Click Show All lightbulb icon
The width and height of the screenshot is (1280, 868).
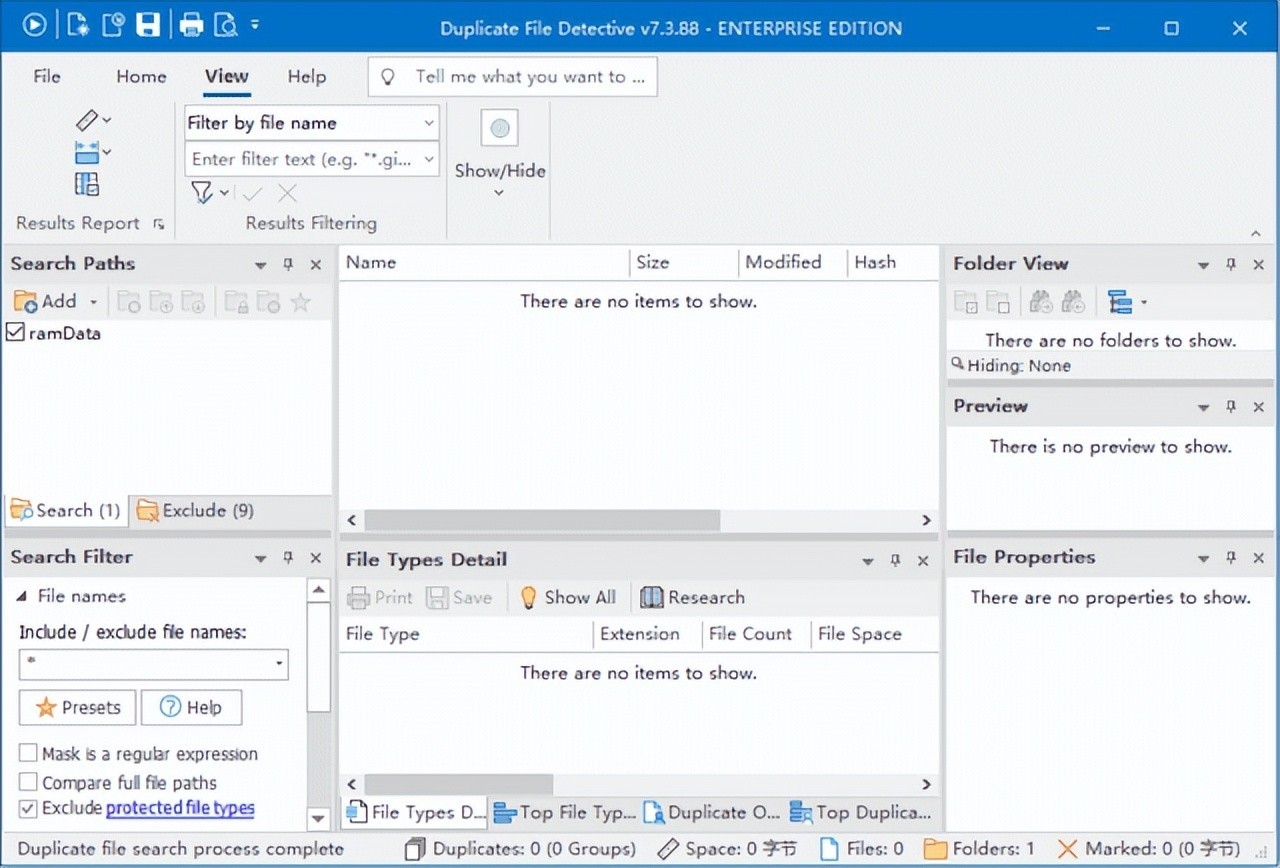coord(528,598)
